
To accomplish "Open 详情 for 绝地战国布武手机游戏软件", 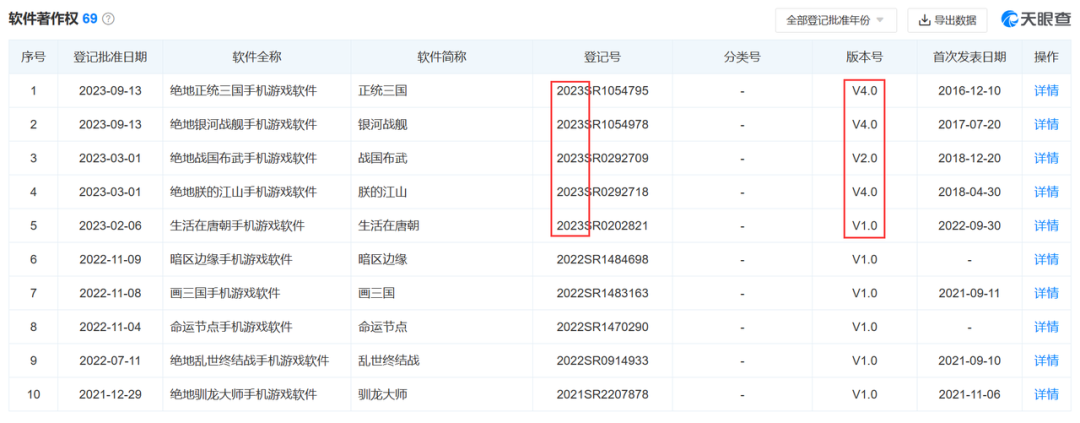I will click(x=1046, y=158).
